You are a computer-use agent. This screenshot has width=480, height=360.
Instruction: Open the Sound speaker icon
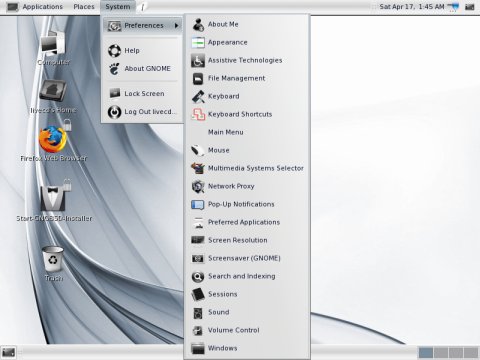click(198, 312)
